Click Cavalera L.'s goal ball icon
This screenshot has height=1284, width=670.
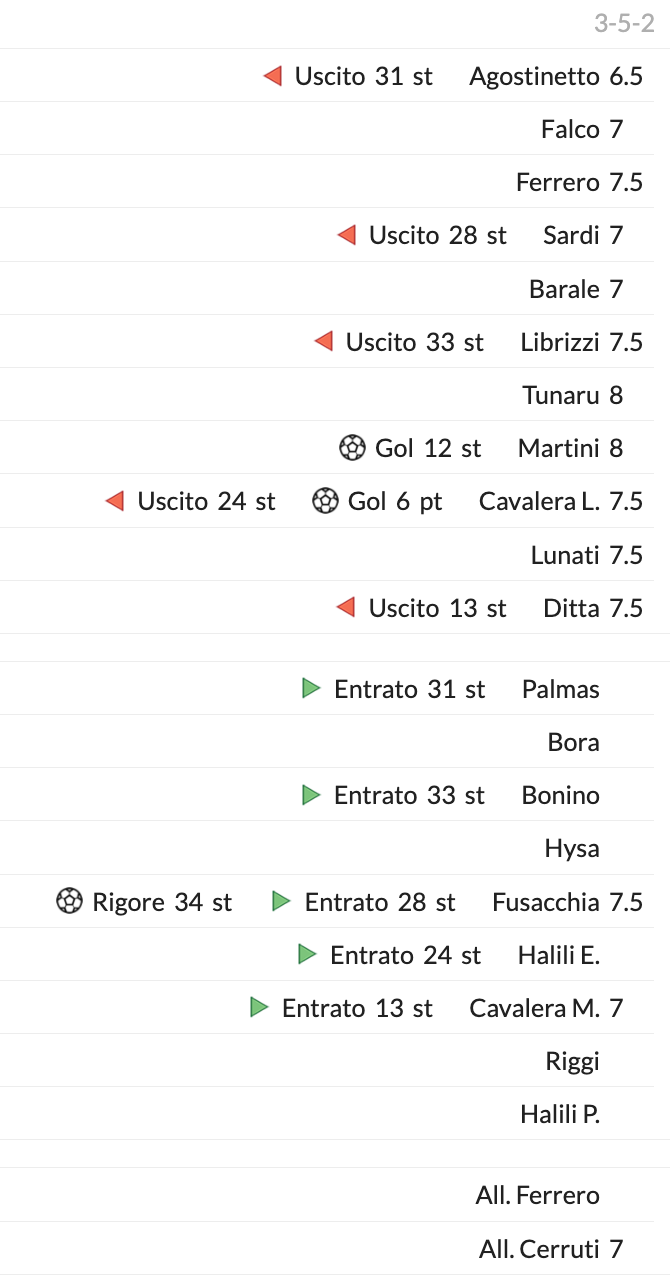[x=325, y=501]
